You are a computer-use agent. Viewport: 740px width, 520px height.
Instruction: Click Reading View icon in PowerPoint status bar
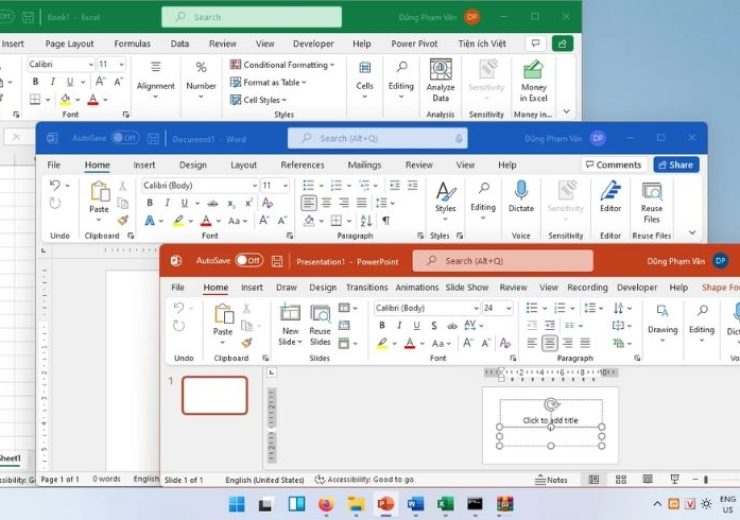point(648,479)
